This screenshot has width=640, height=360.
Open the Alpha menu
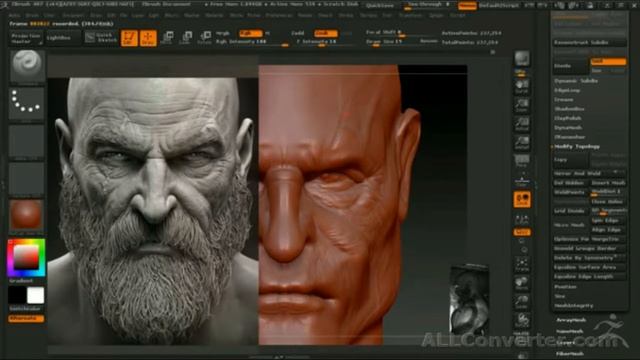[x=14, y=16]
